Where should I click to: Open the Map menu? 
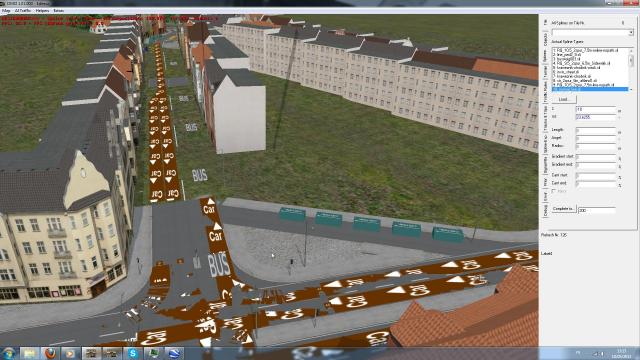6,11
